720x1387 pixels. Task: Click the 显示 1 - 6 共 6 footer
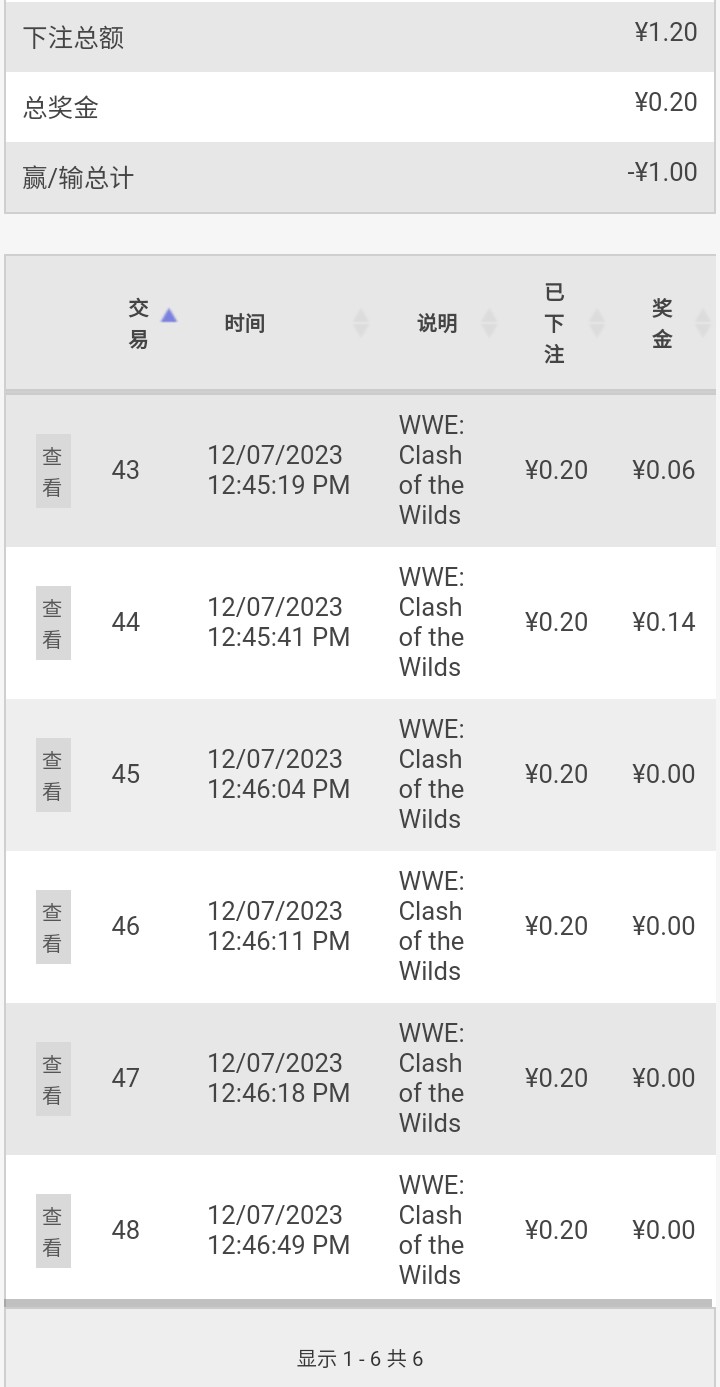click(x=360, y=1358)
